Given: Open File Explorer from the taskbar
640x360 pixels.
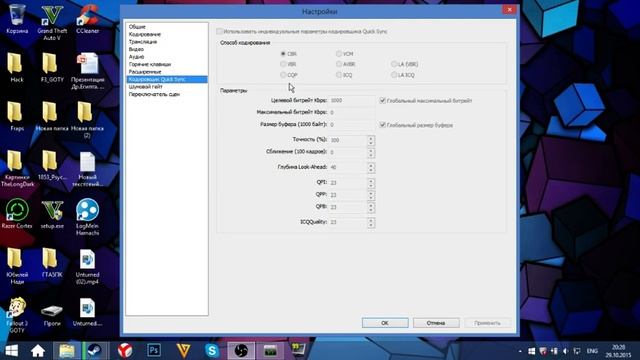Looking at the screenshot, I should tap(67, 351).
